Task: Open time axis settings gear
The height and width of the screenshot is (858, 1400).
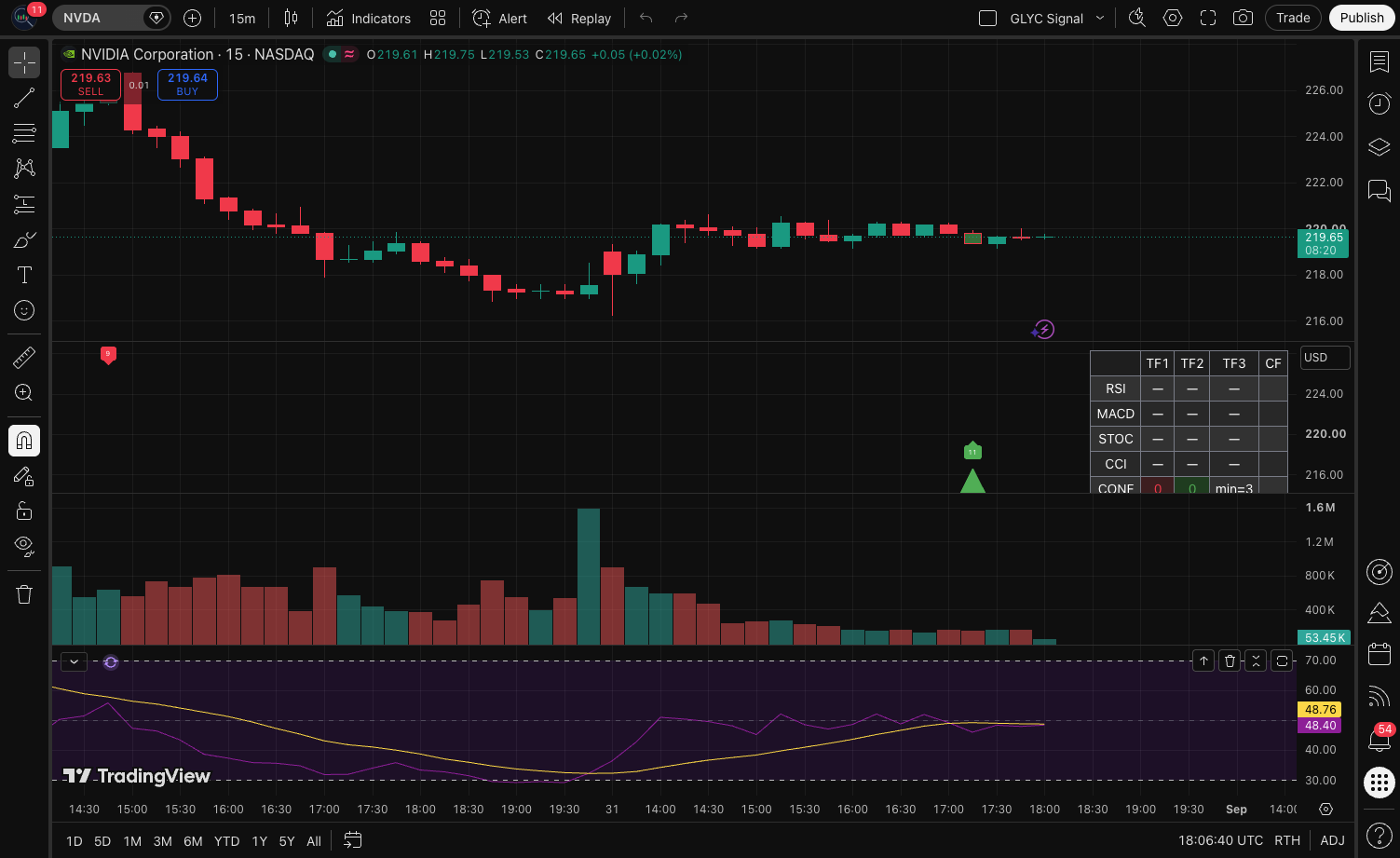Action: [x=1326, y=809]
